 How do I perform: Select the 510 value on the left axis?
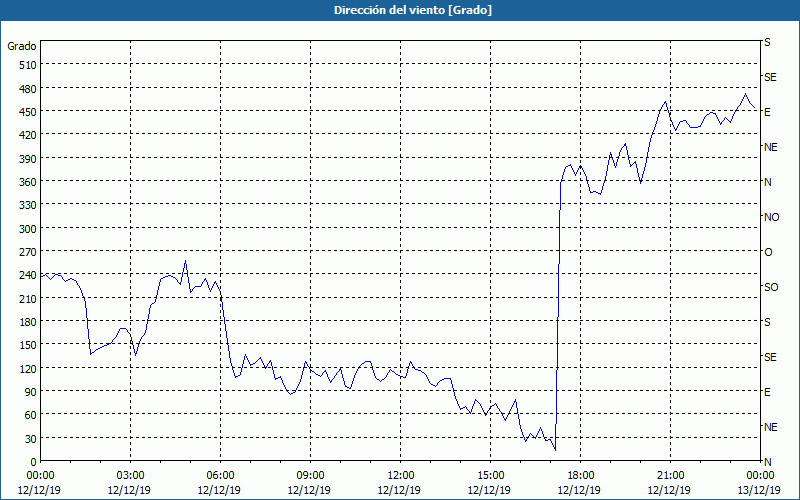click(x=28, y=65)
